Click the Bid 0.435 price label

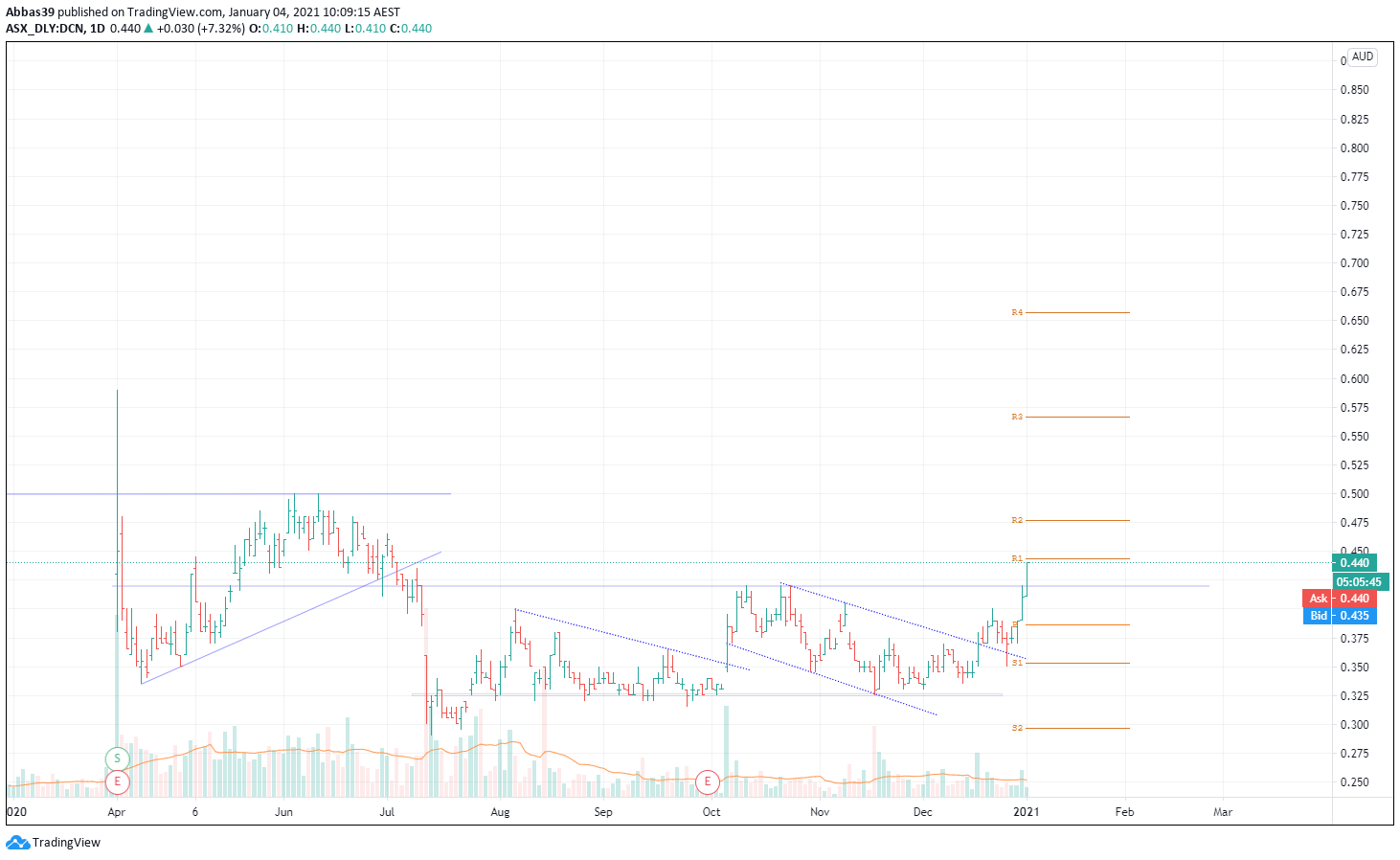coord(1340,616)
